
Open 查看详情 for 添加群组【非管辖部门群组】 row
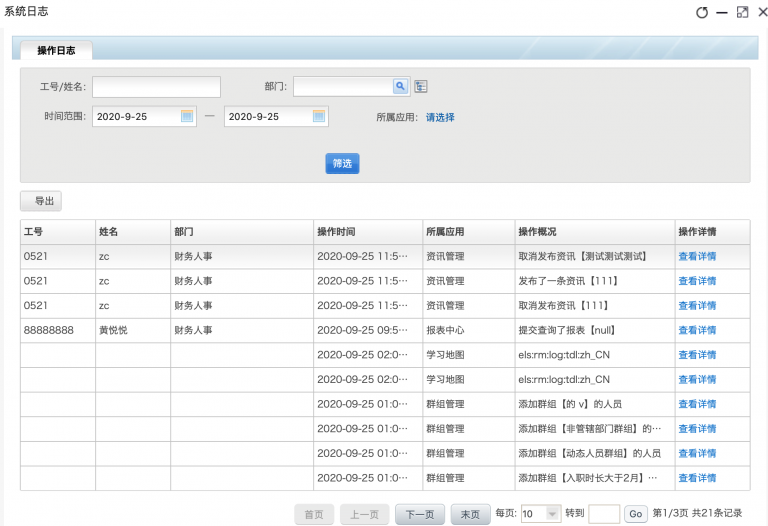[697, 429]
